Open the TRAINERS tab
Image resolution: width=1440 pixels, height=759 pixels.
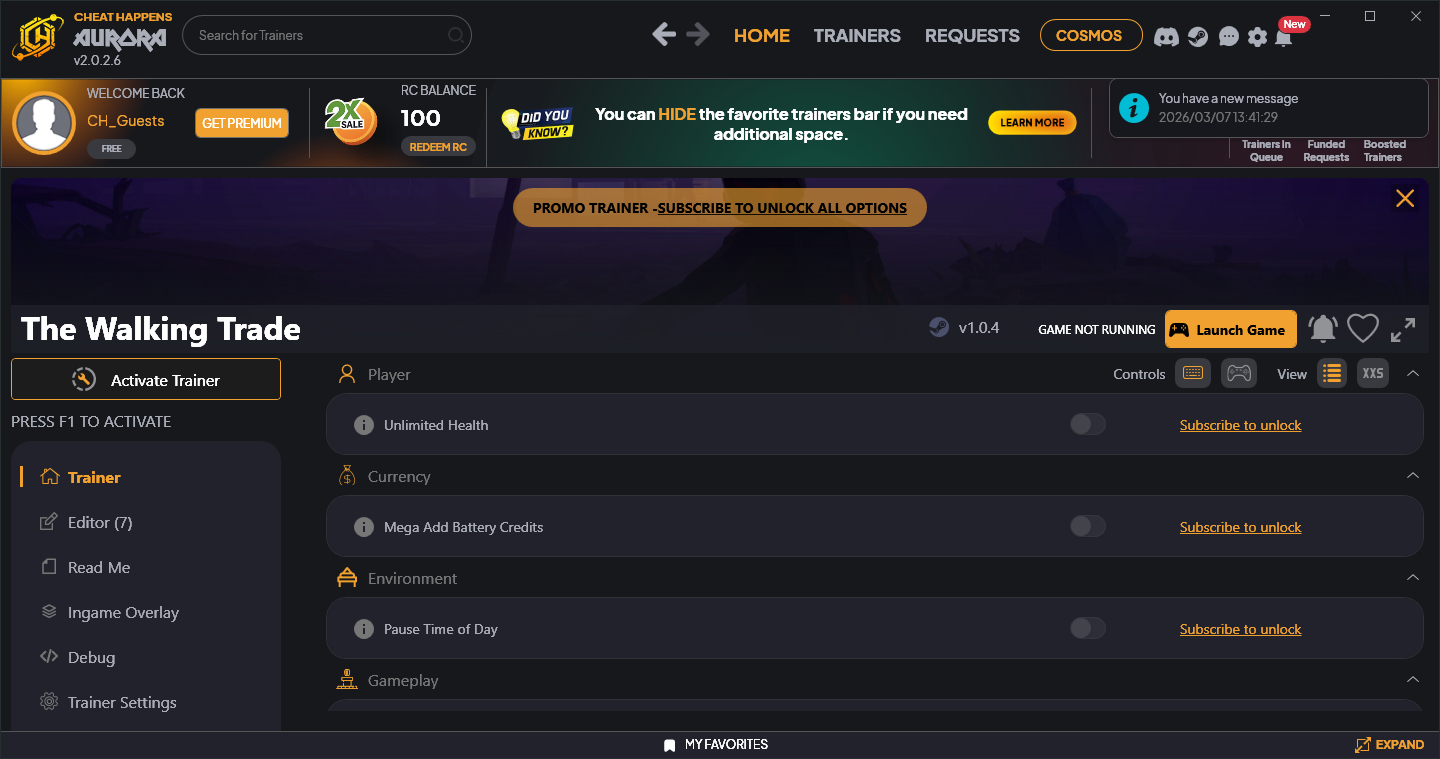(x=857, y=35)
